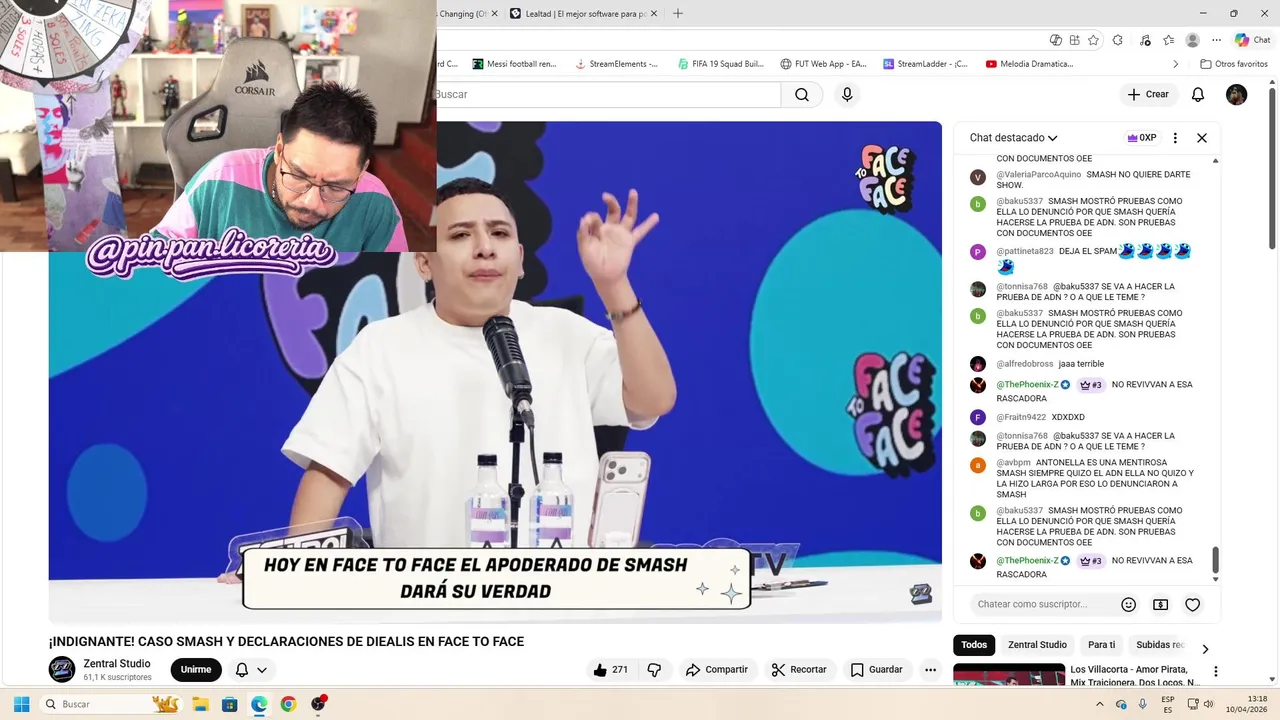1280x720 pixels.
Task: Click the Recortar clip button
Action: [x=798, y=670]
